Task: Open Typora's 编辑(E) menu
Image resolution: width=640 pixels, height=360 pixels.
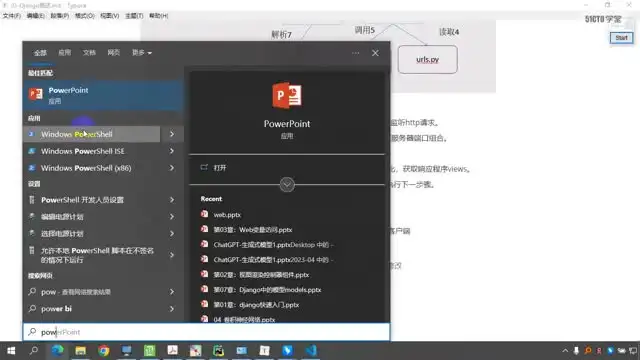Action: (x=36, y=16)
